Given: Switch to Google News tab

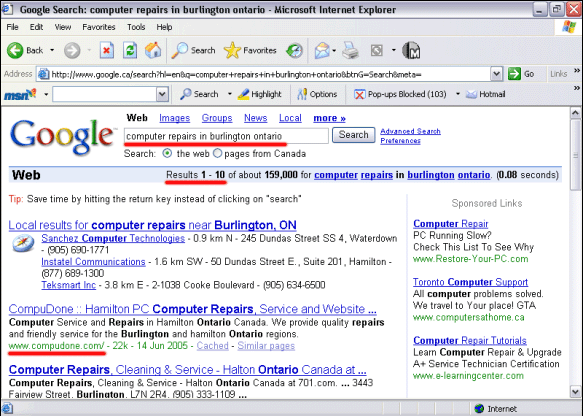Looking at the screenshot, I should point(255,118).
